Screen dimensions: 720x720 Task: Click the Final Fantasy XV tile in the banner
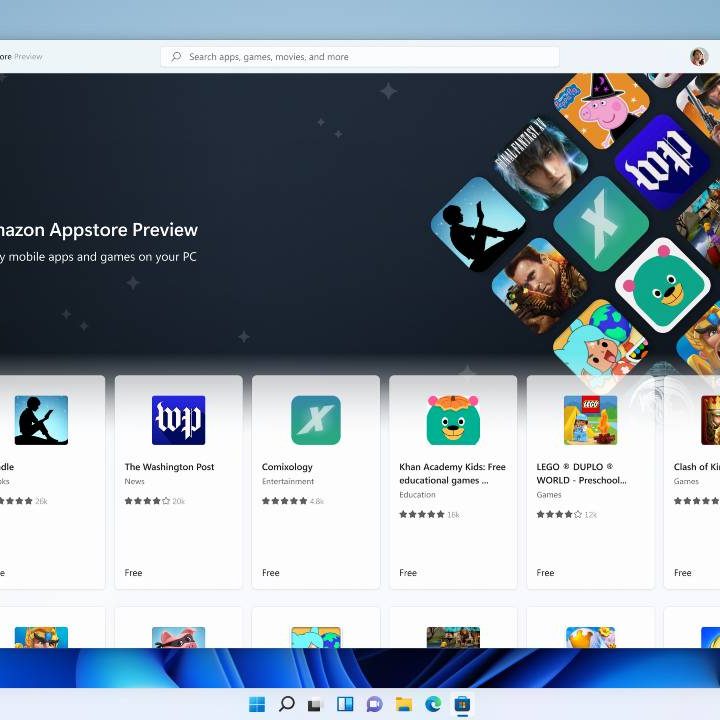click(x=540, y=164)
